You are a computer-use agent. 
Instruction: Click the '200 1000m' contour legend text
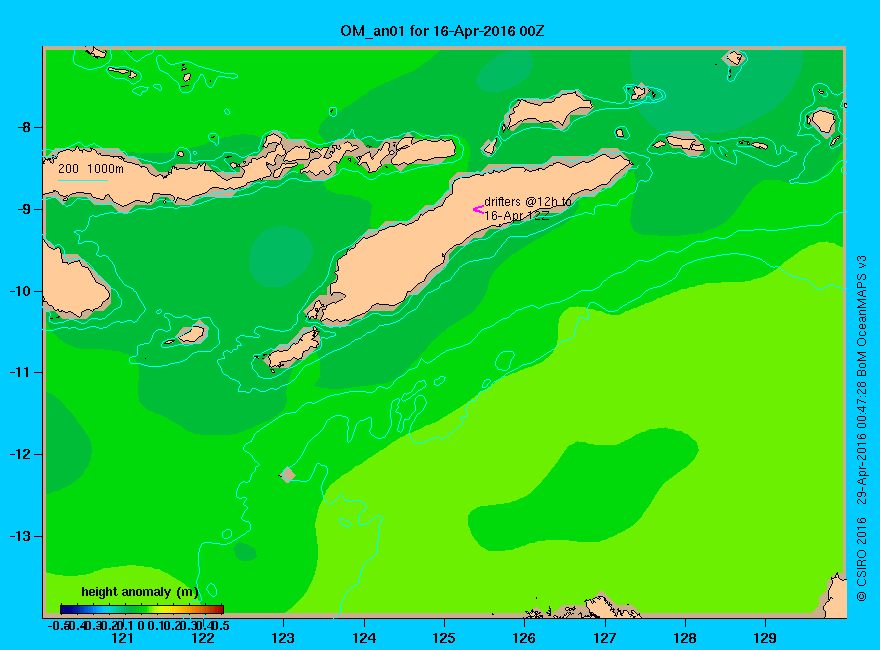tap(91, 168)
